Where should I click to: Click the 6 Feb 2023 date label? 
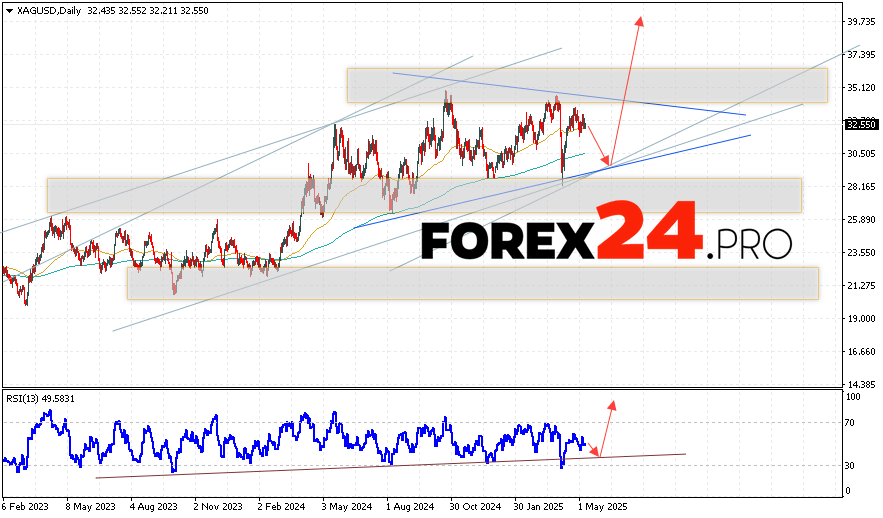coord(25,507)
